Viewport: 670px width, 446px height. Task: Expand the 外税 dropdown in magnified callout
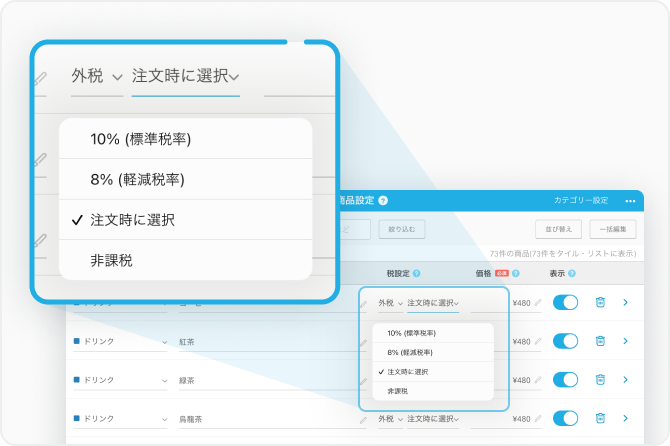pyautogui.click(x=97, y=76)
